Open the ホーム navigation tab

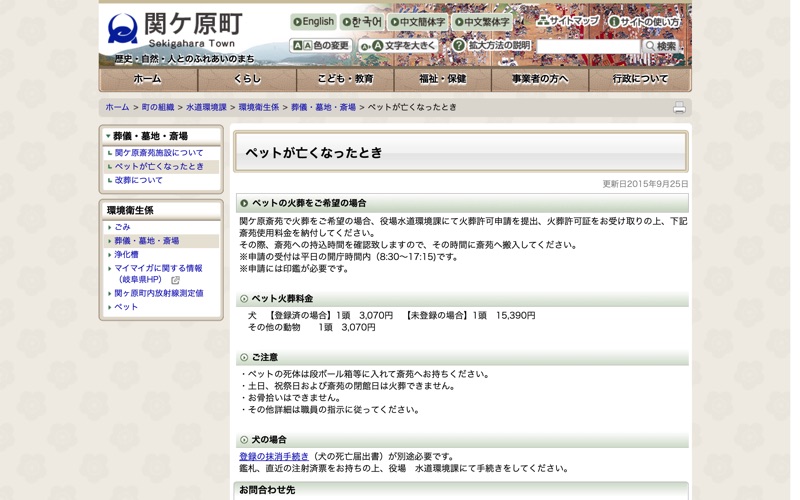(x=148, y=80)
